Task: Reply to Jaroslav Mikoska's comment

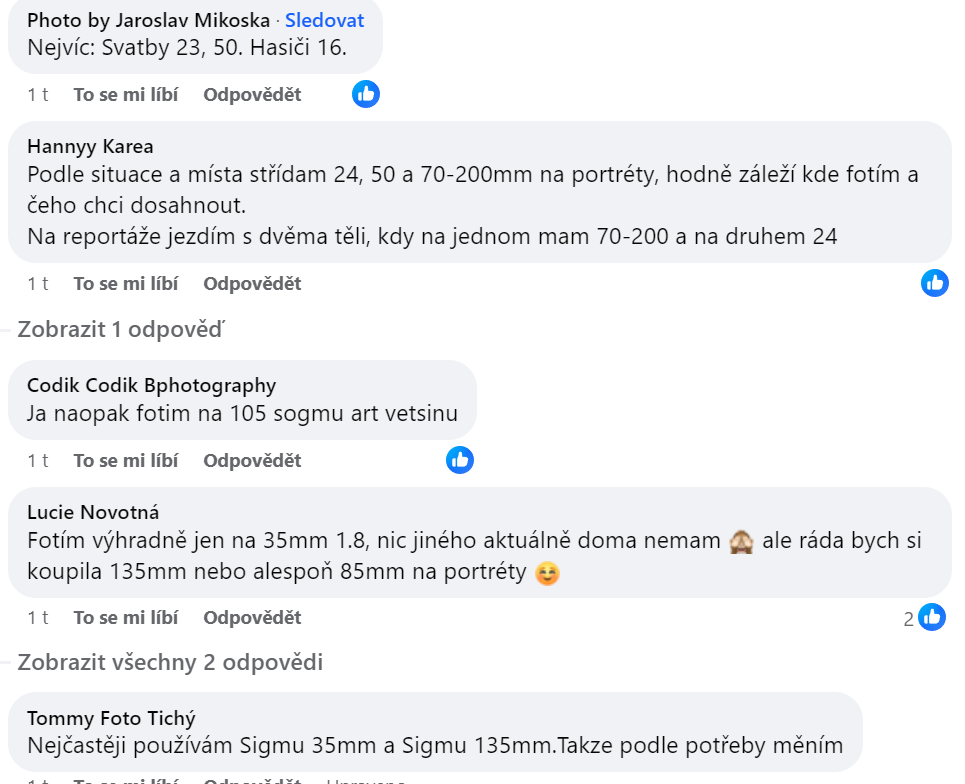Action: pos(252,95)
